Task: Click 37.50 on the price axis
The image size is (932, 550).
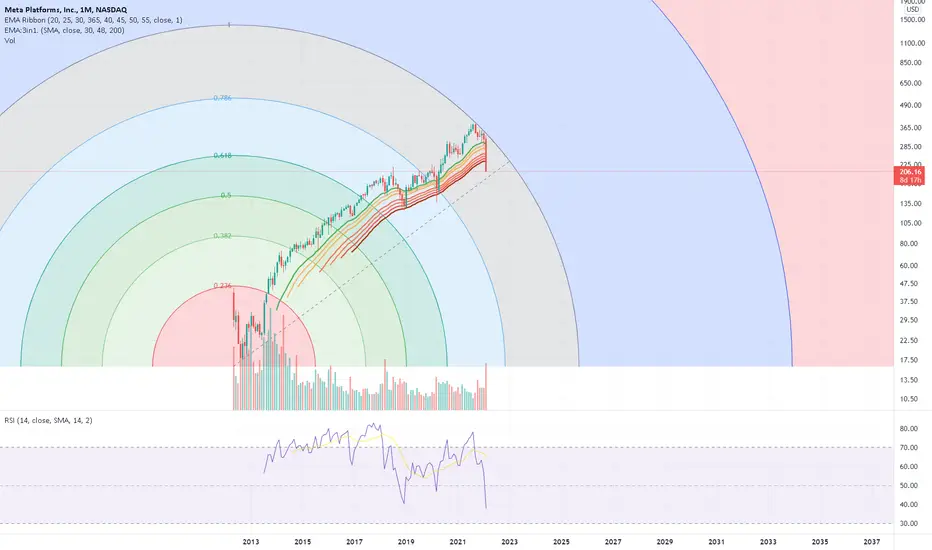Action: coord(909,301)
